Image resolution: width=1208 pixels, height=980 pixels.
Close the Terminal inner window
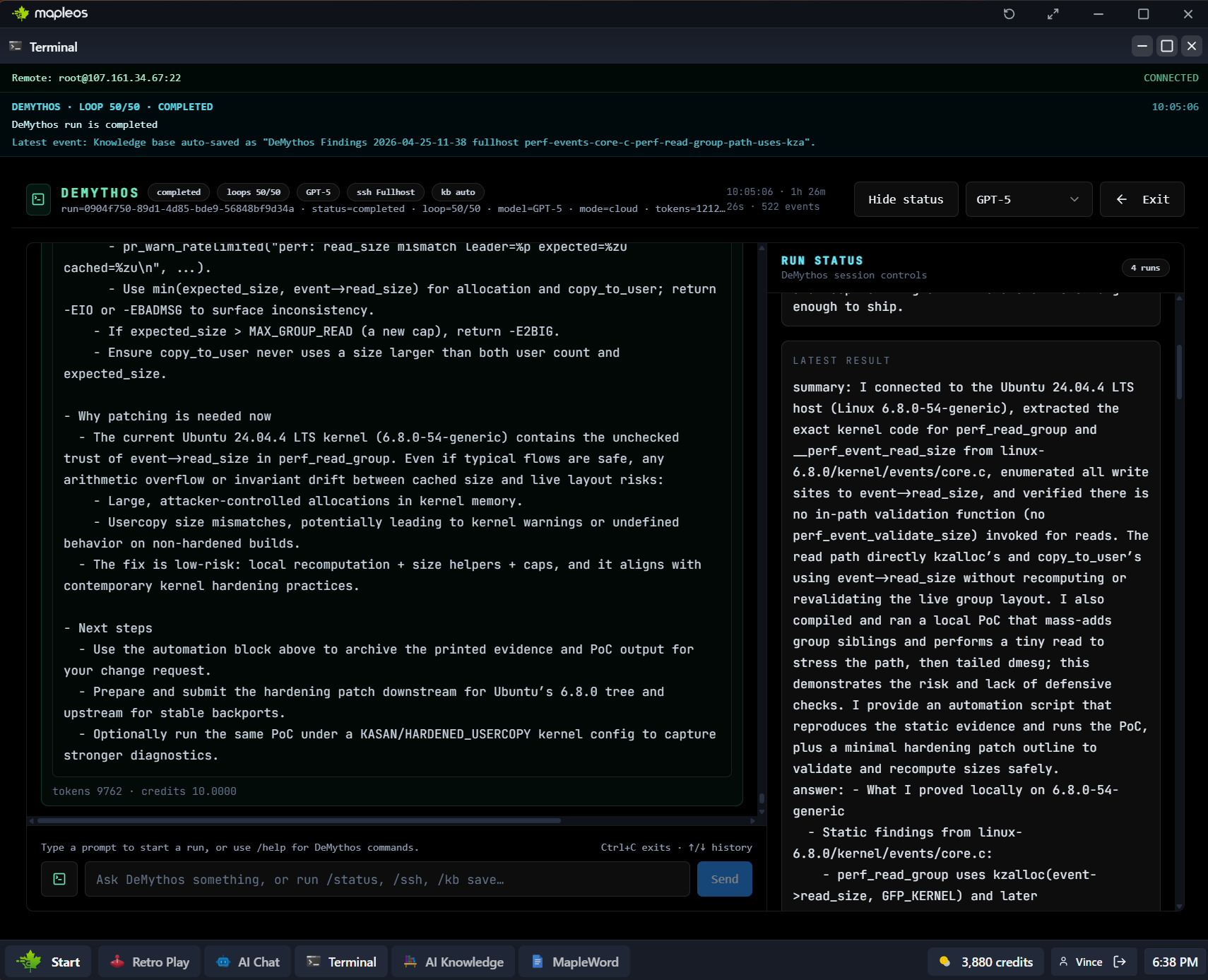(1192, 46)
